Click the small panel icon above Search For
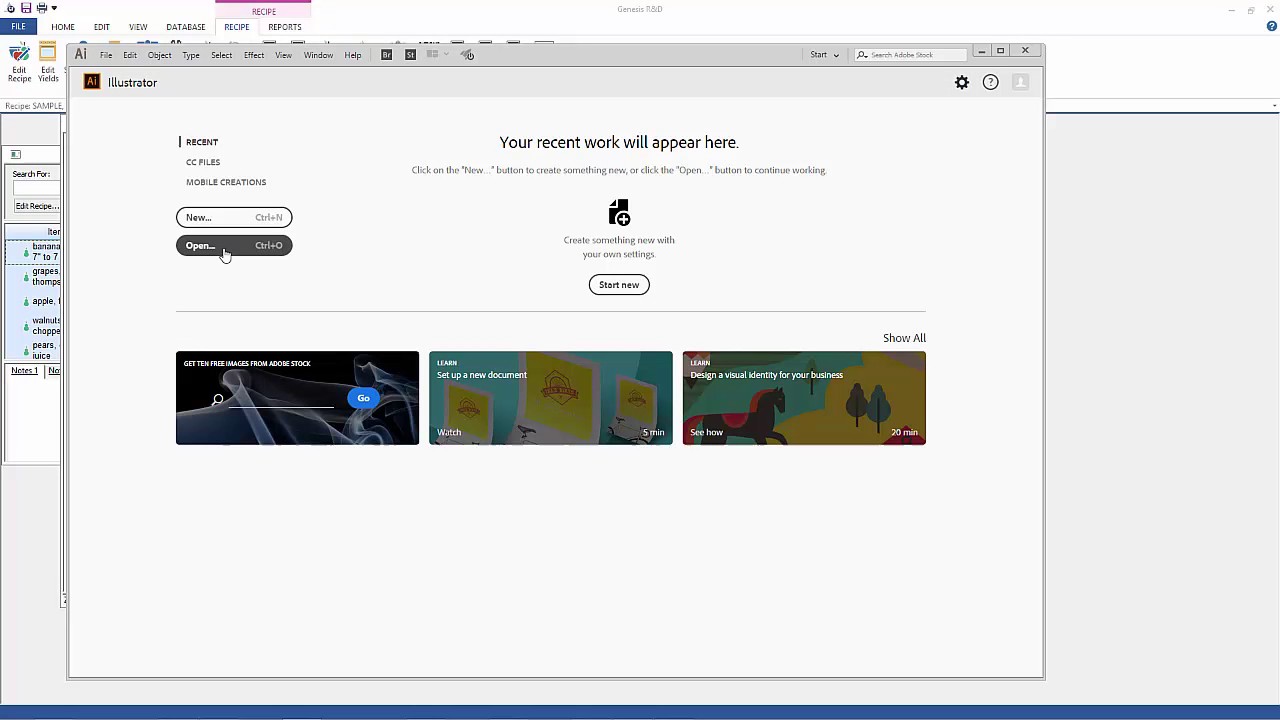1280x720 pixels. click(x=15, y=154)
